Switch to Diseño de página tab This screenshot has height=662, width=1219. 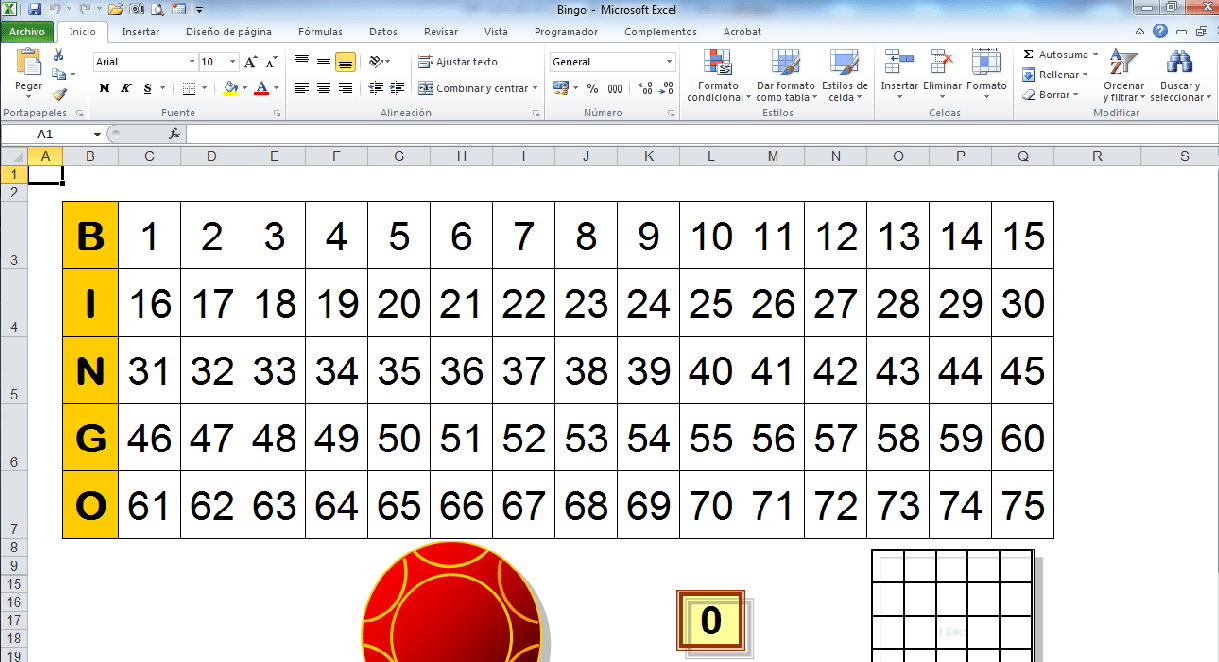(x=229, y=31)
